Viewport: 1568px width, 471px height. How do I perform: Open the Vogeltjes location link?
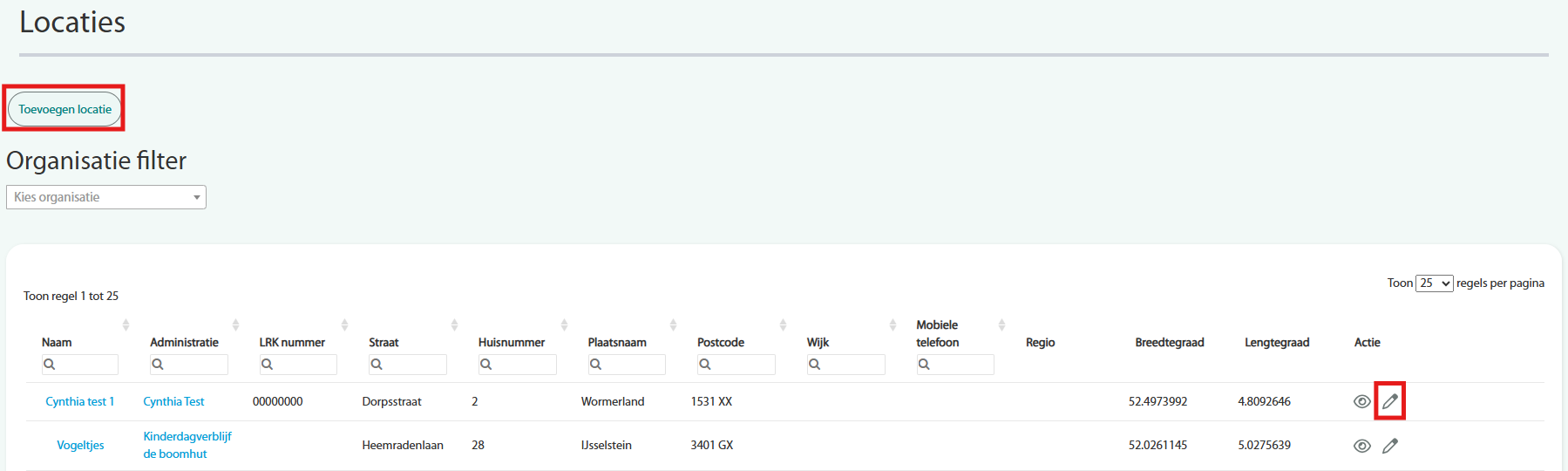[80, 445]
